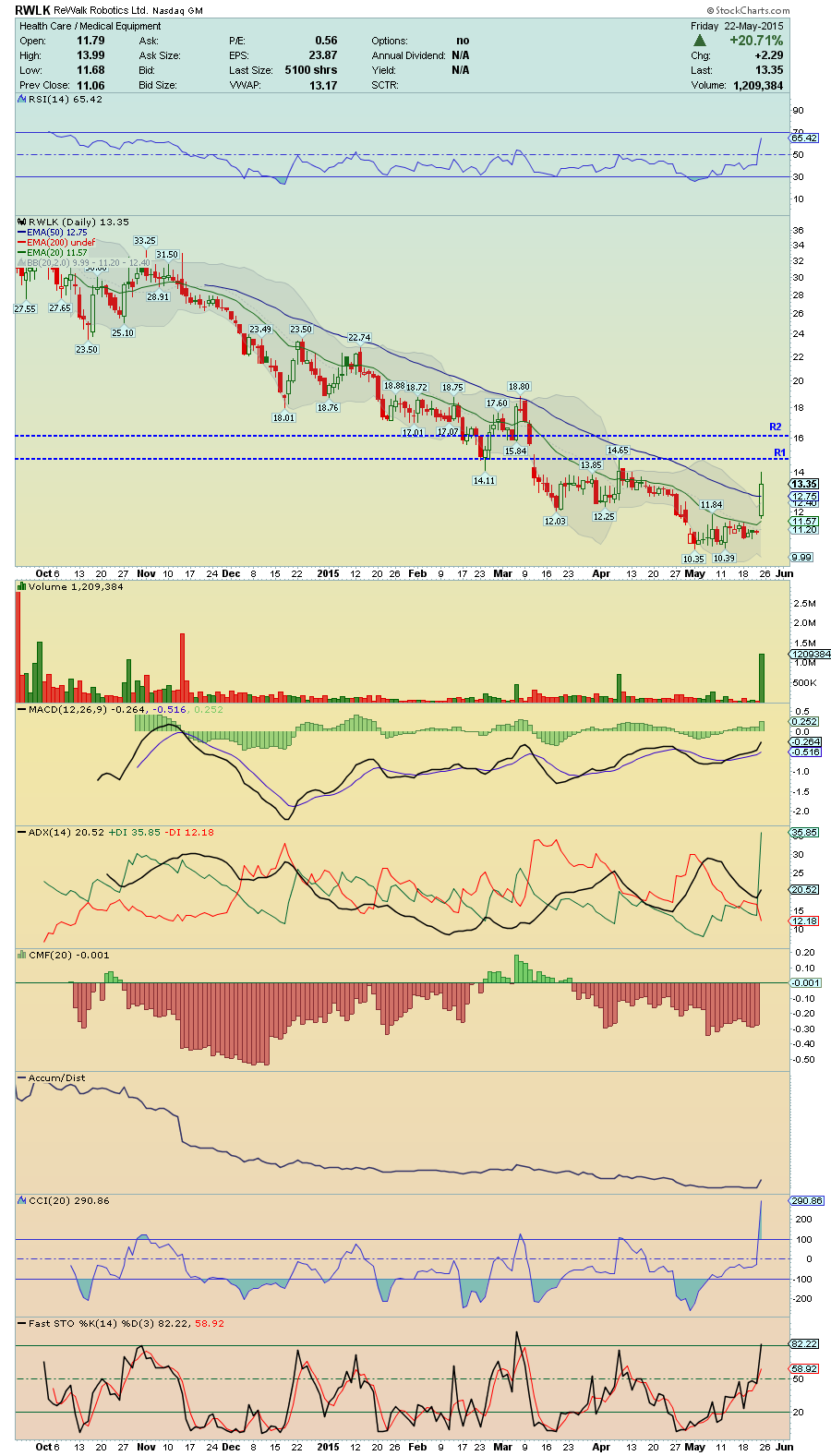Click the RWLK (Daily) 13.35 chart title

(x=78, y=222)
